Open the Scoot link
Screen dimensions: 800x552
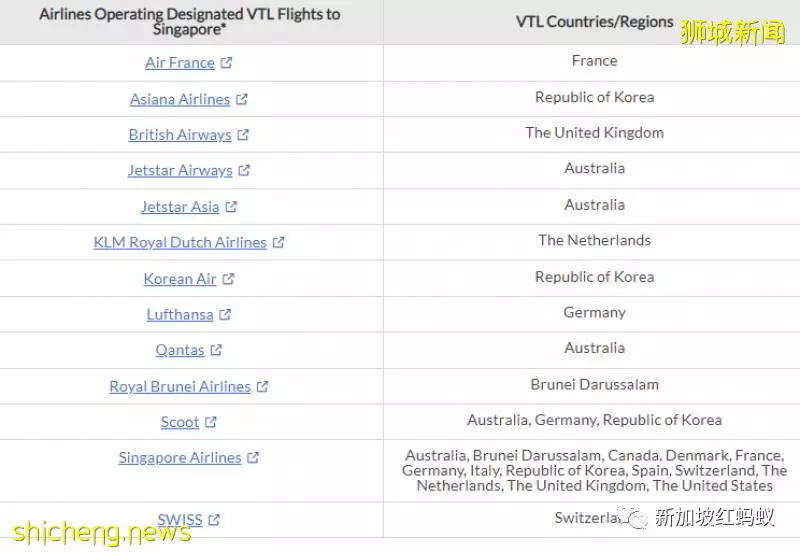[180, 422]
